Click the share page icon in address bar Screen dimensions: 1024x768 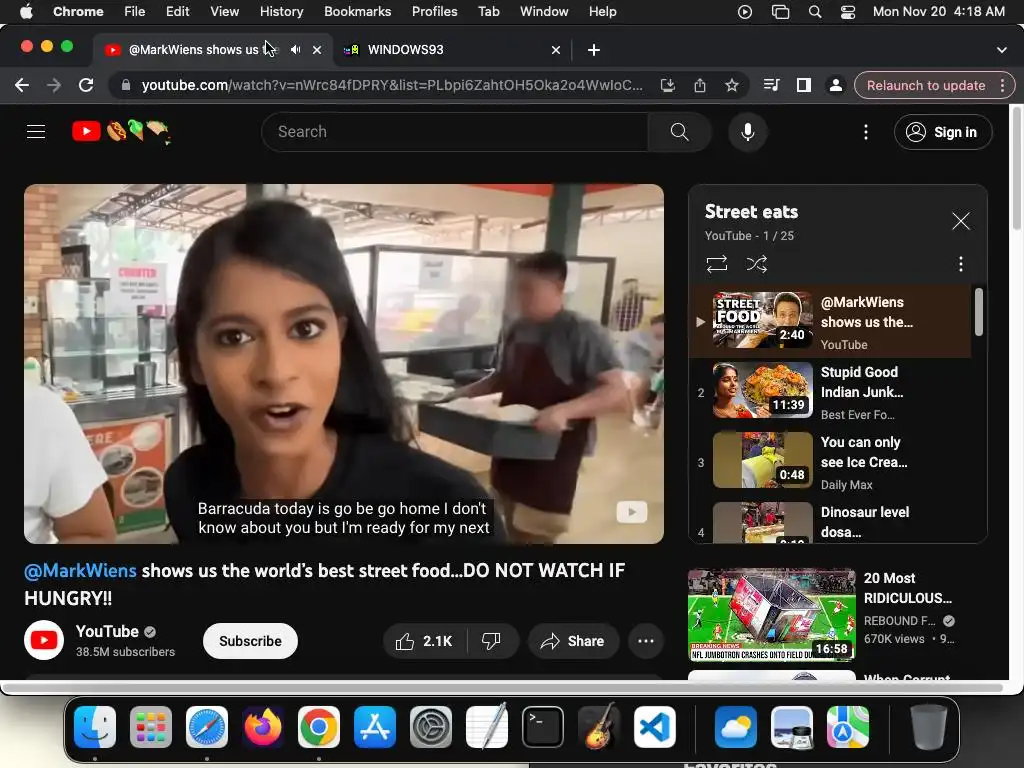(x=699, y=86)
